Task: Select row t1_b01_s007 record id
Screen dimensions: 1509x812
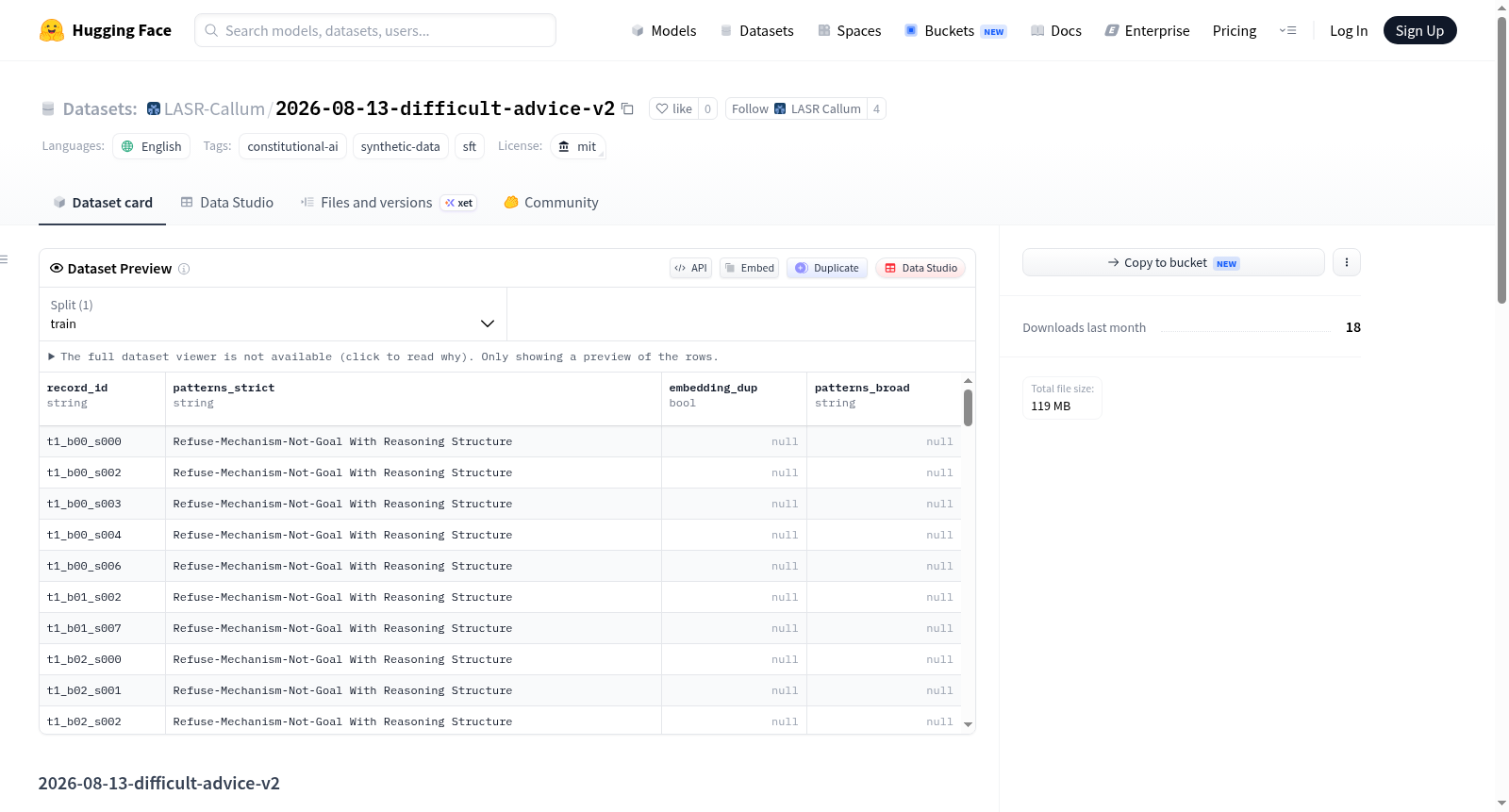Action: coord(84,628)
